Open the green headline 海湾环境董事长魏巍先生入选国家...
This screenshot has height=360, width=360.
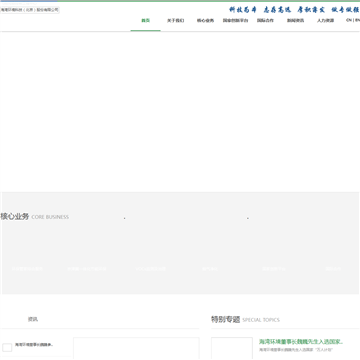tap(301, 342)
